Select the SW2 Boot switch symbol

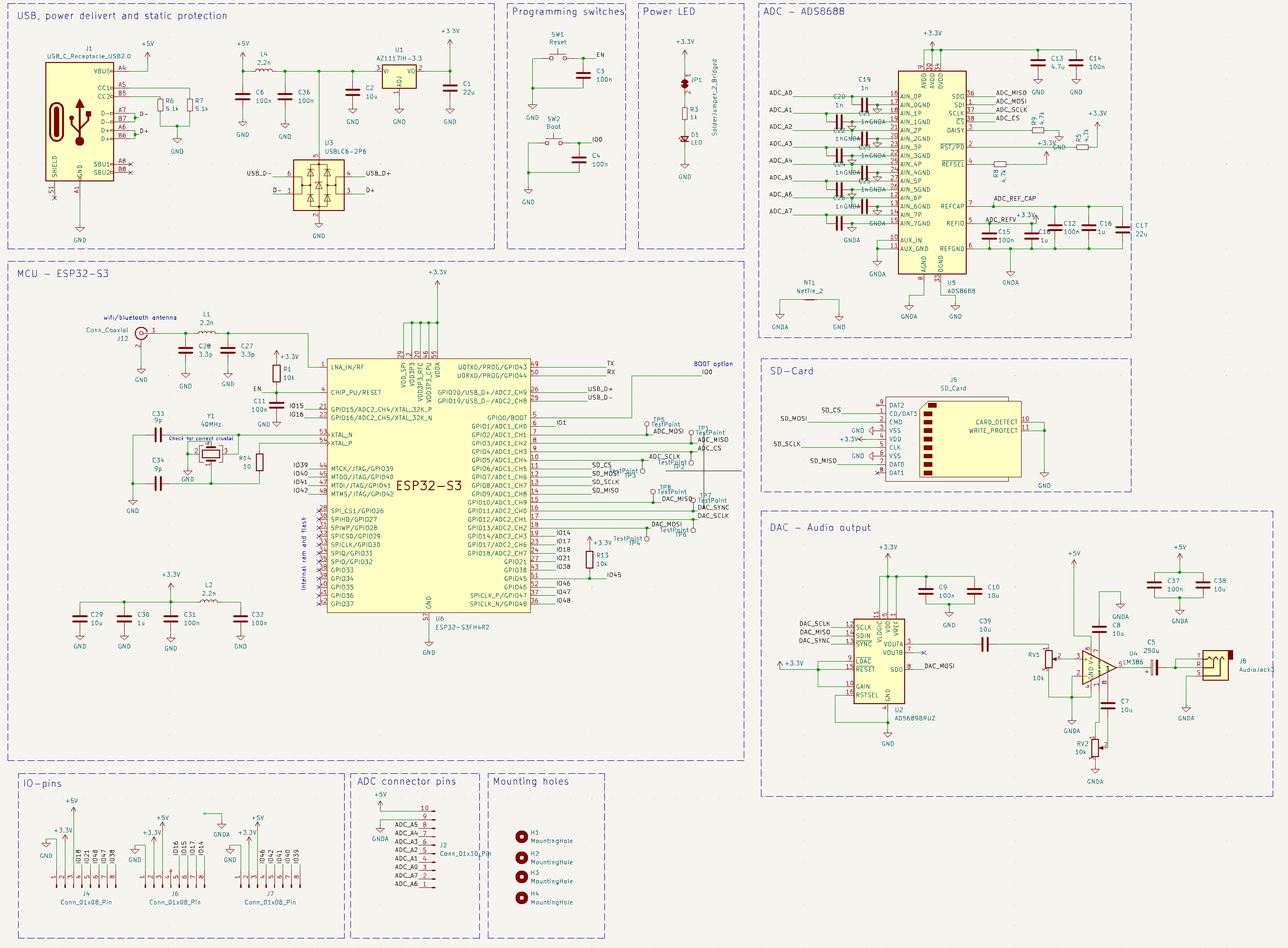[x=553, y=142]
